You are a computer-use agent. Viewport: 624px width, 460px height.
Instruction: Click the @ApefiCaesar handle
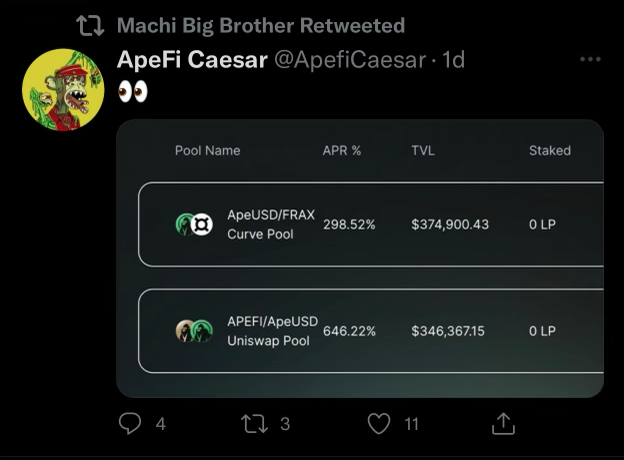349,59
